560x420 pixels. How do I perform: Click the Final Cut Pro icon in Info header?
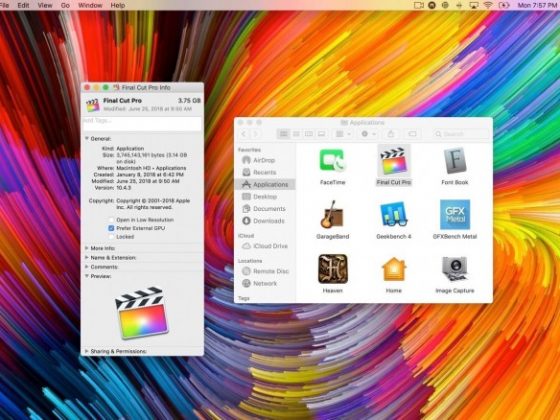92,105
